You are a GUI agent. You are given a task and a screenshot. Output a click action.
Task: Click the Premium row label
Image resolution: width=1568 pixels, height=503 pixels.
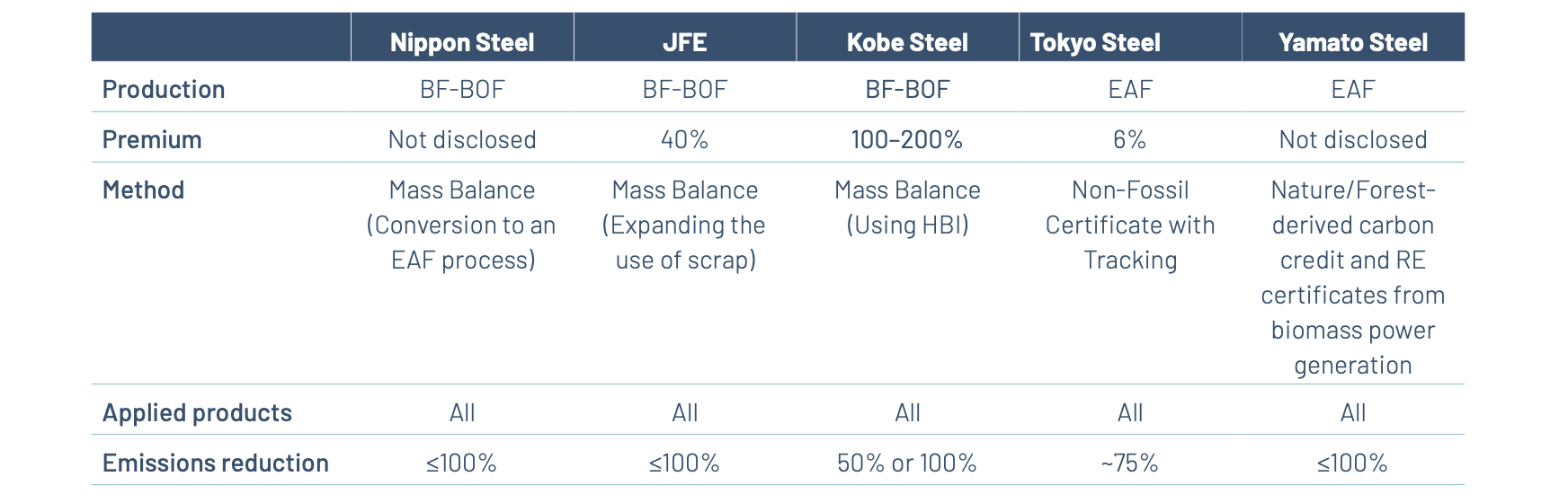click(152, 139)
